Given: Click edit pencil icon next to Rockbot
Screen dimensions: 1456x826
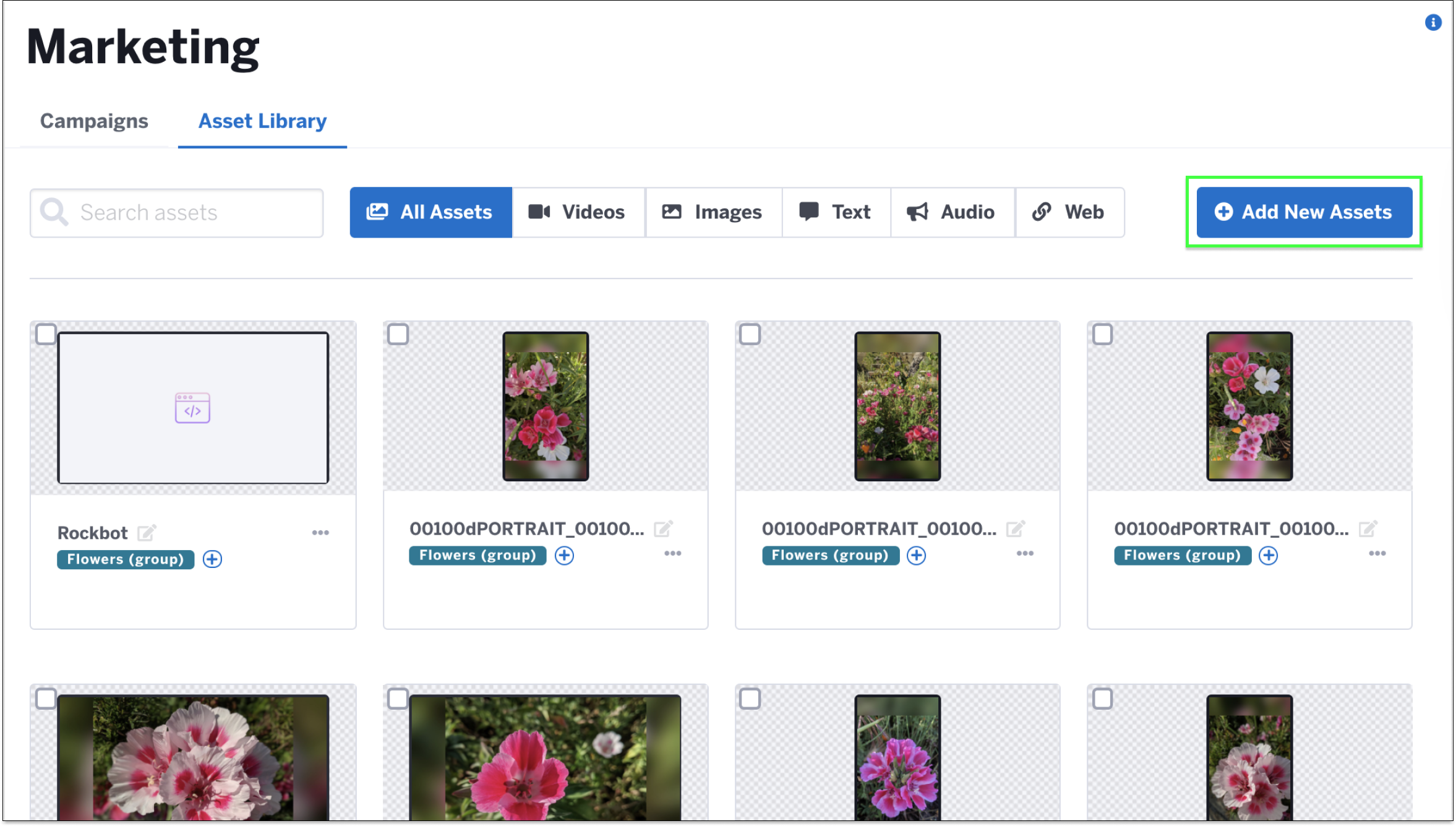Looking at the screenshot, I should pyautogui.click(x=147, y=533).
